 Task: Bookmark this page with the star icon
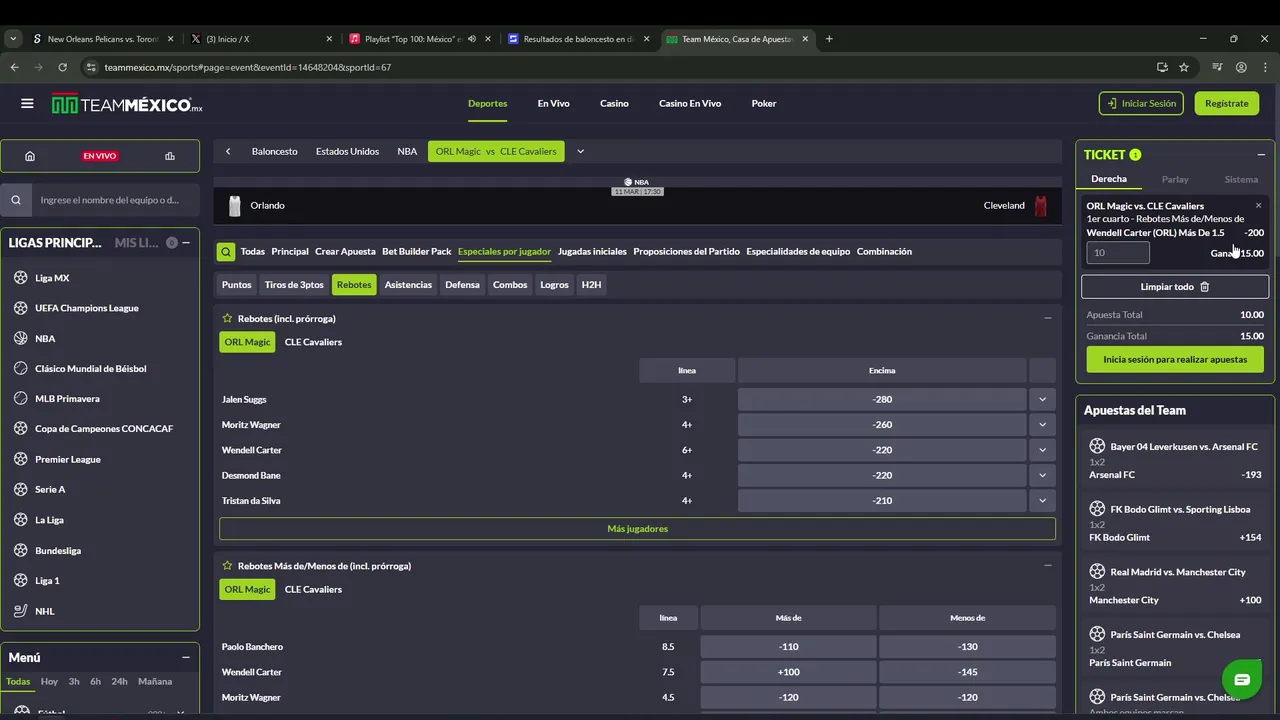tap(1184, 67)
